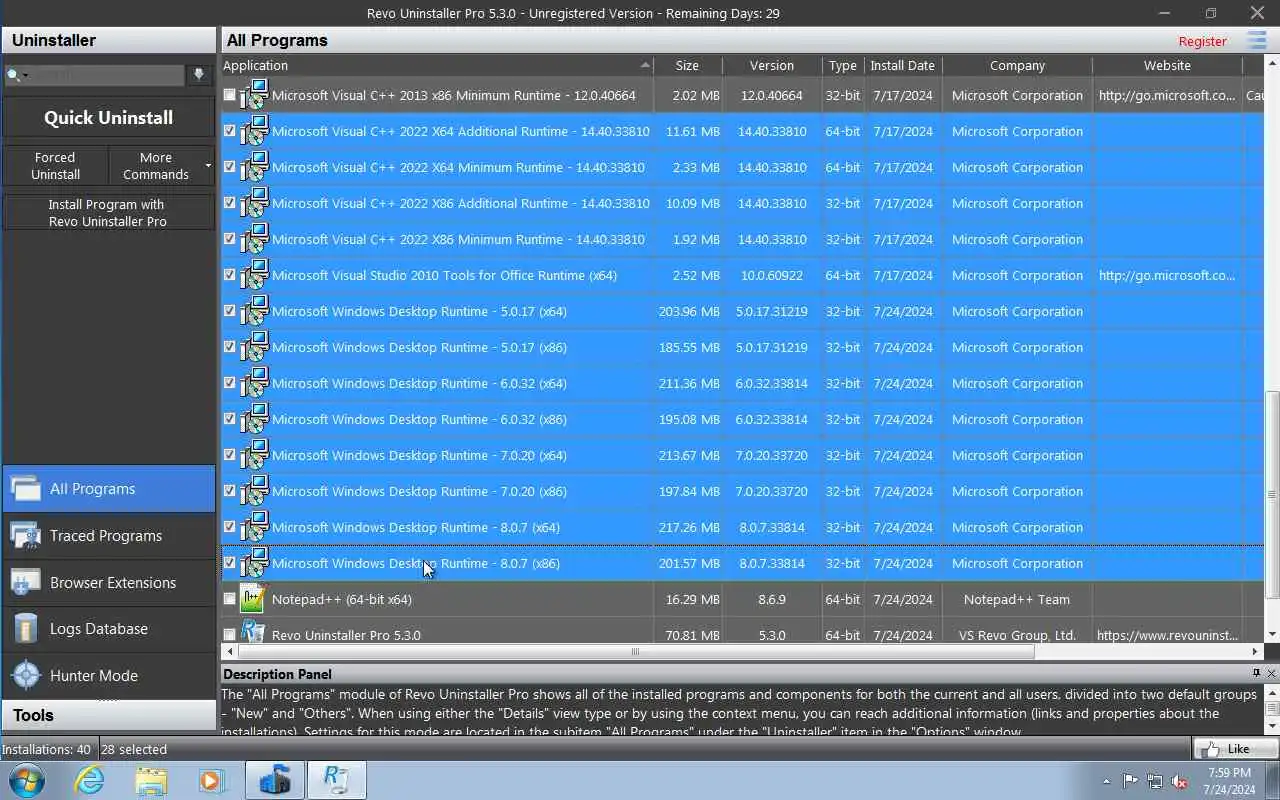
Task: Click Quick Uninstall button
Action: 108,117
